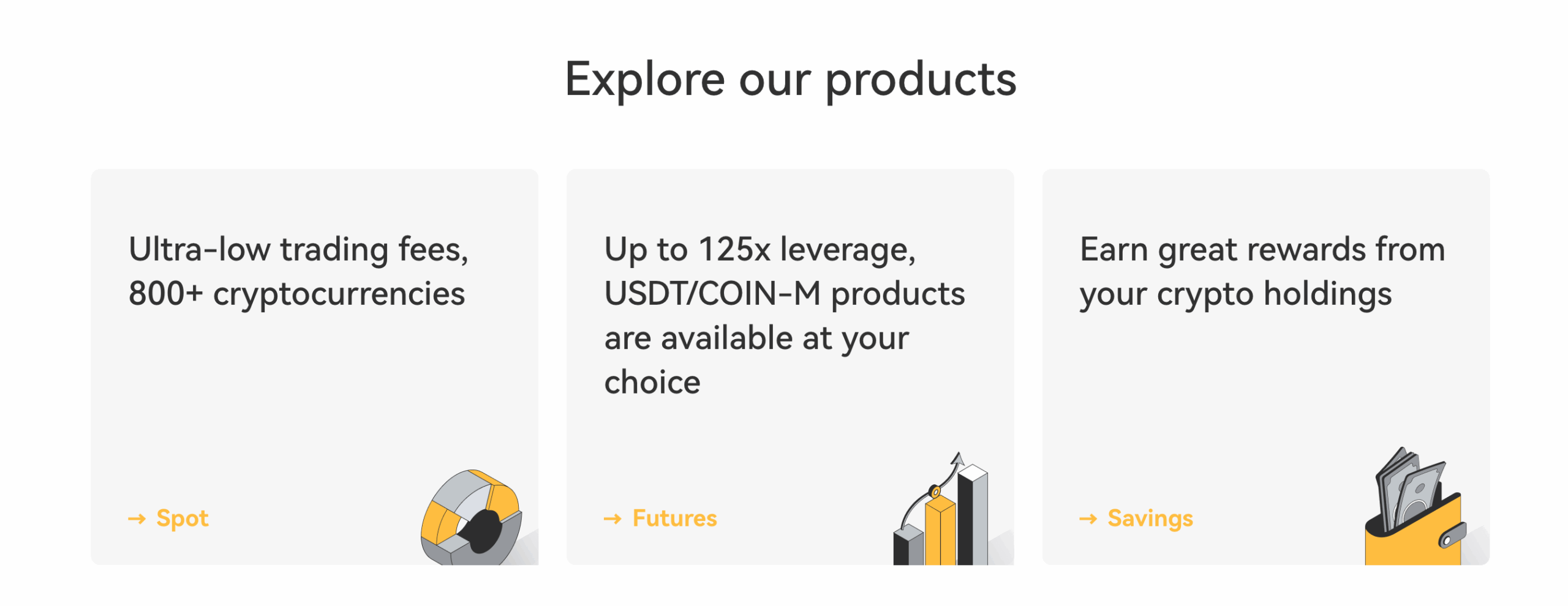The height and width of the screenshot is (606, 1568).
Task: Click the bar chart growth icon
Action: tap(940, 508)
